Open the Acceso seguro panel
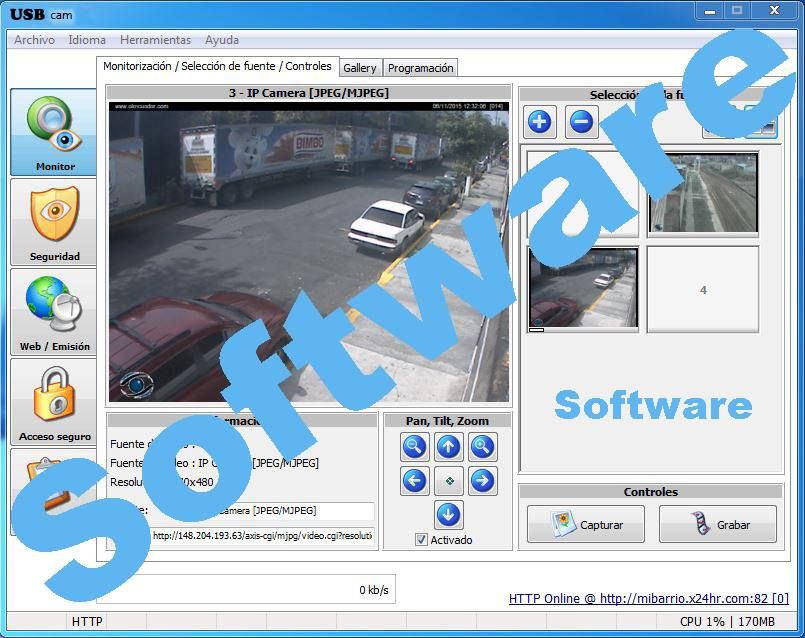 point(54,400)
